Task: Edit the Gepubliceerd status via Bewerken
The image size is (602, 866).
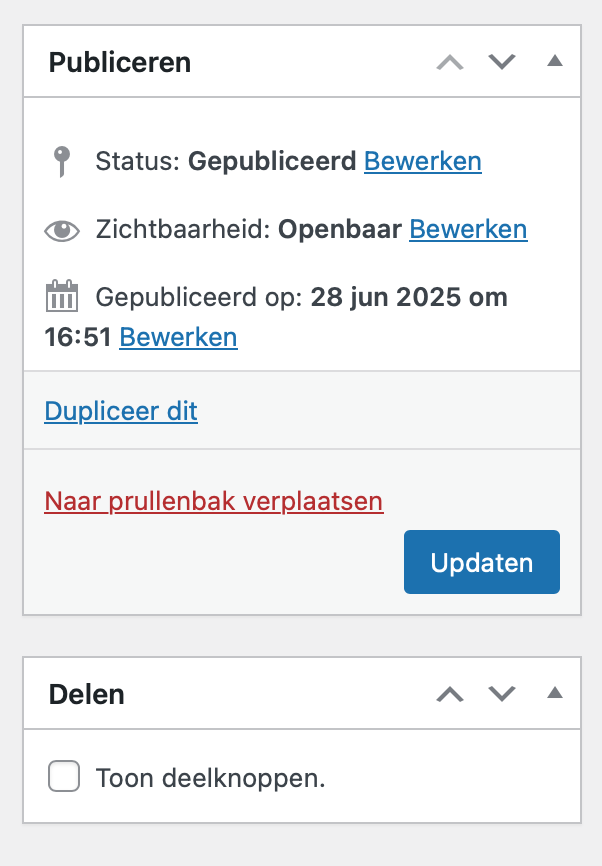Action: tap(423, 161)
